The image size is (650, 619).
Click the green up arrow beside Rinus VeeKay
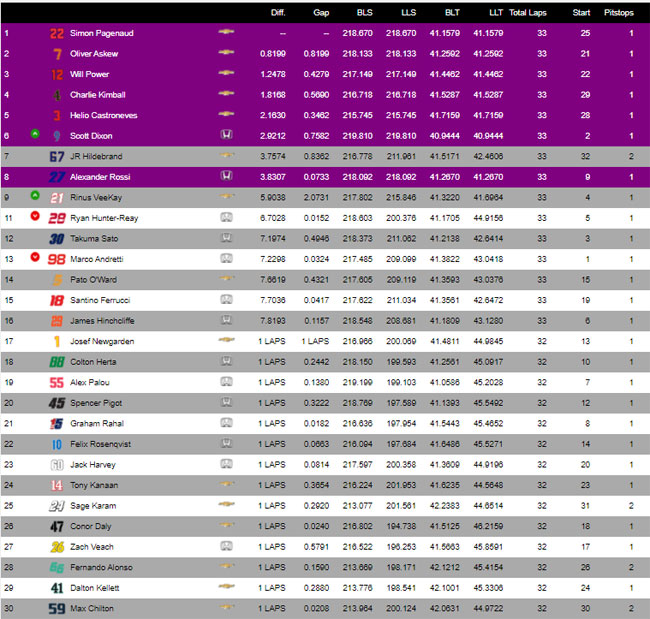35,195
